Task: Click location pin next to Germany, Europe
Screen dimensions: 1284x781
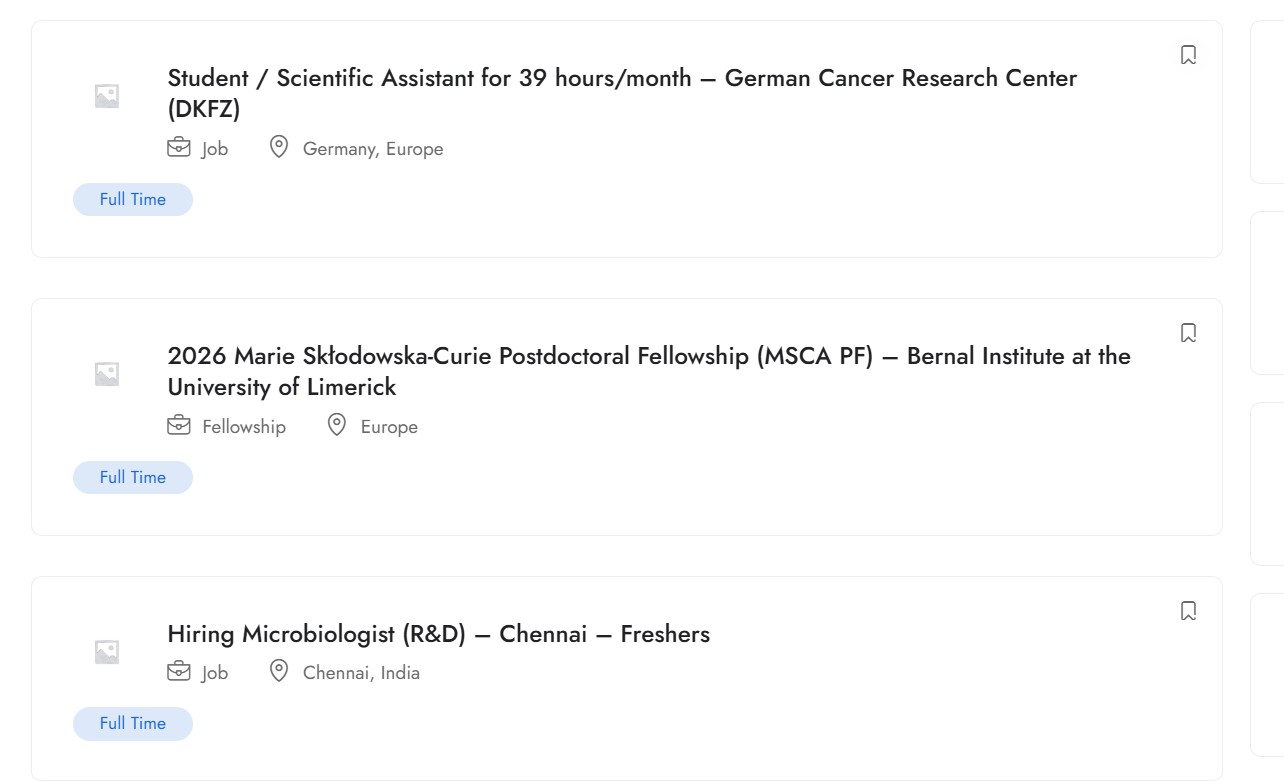Action: pos(279,148)
